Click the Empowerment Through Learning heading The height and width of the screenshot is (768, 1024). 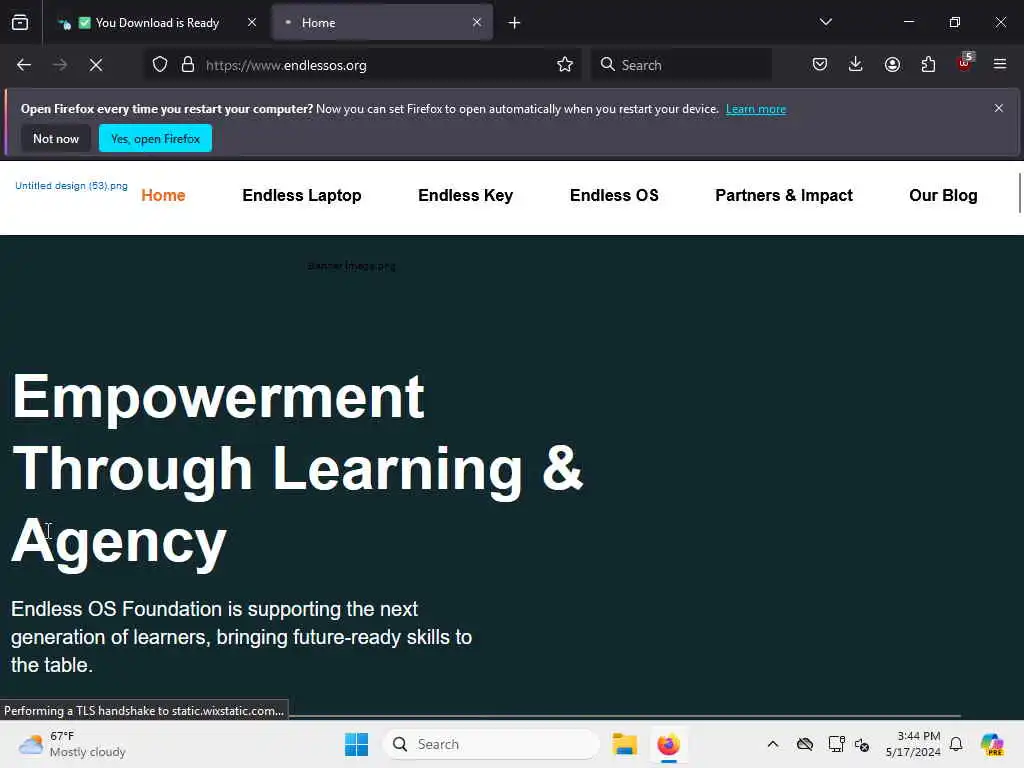297,470
